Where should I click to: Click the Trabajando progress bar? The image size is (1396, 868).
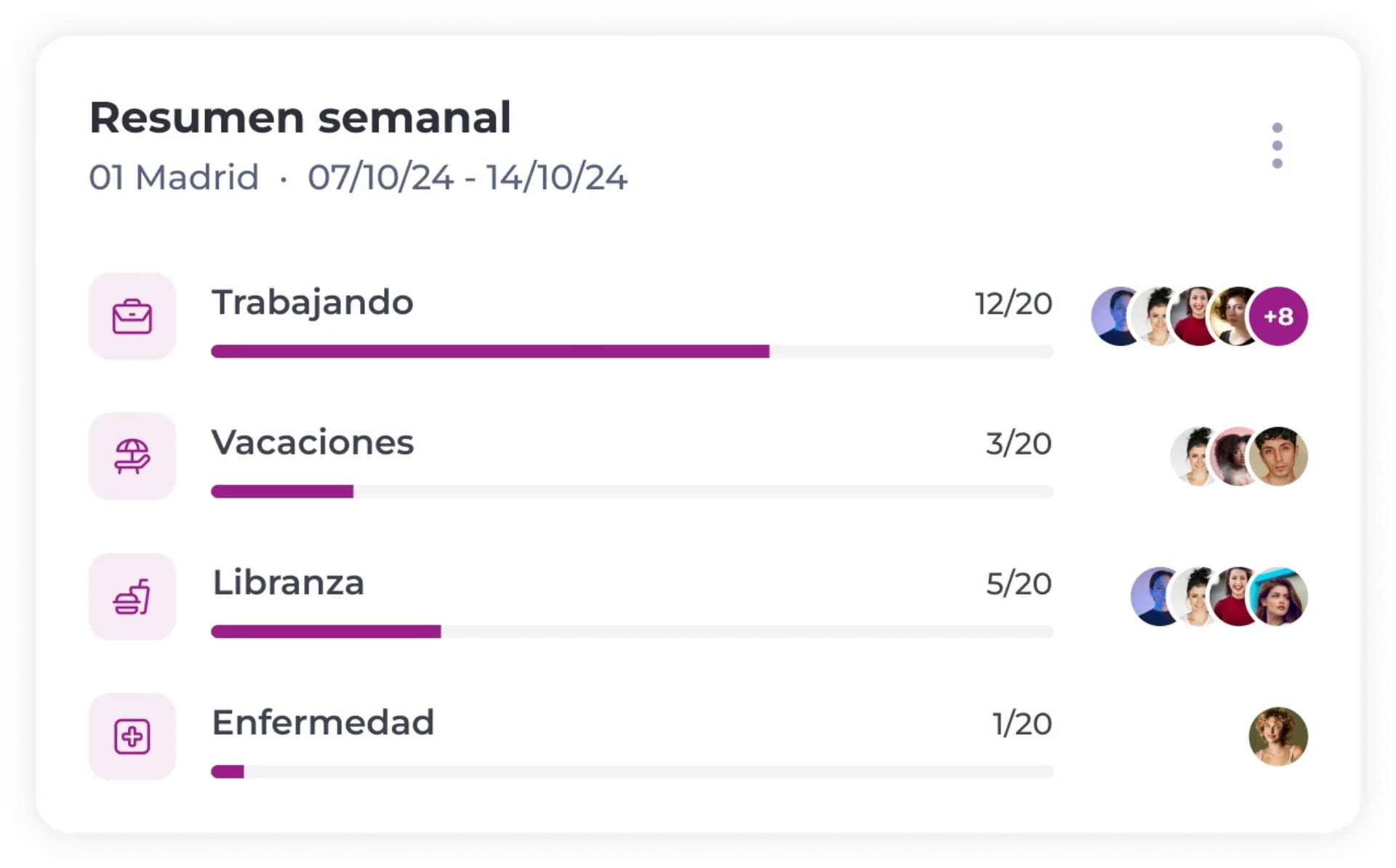633,352
